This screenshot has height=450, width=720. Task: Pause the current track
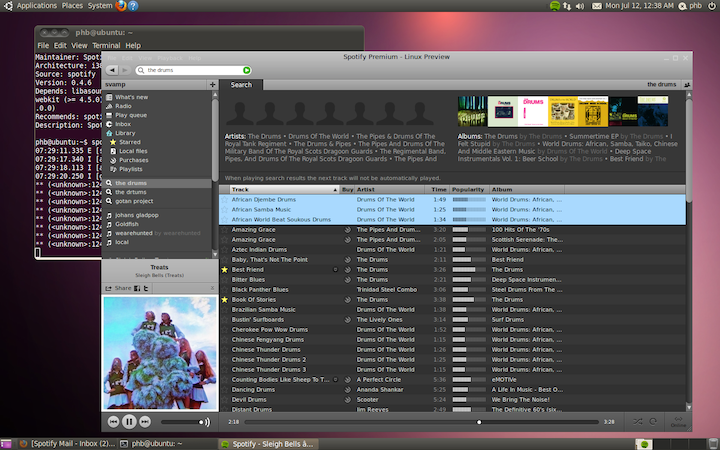[129, 422]
